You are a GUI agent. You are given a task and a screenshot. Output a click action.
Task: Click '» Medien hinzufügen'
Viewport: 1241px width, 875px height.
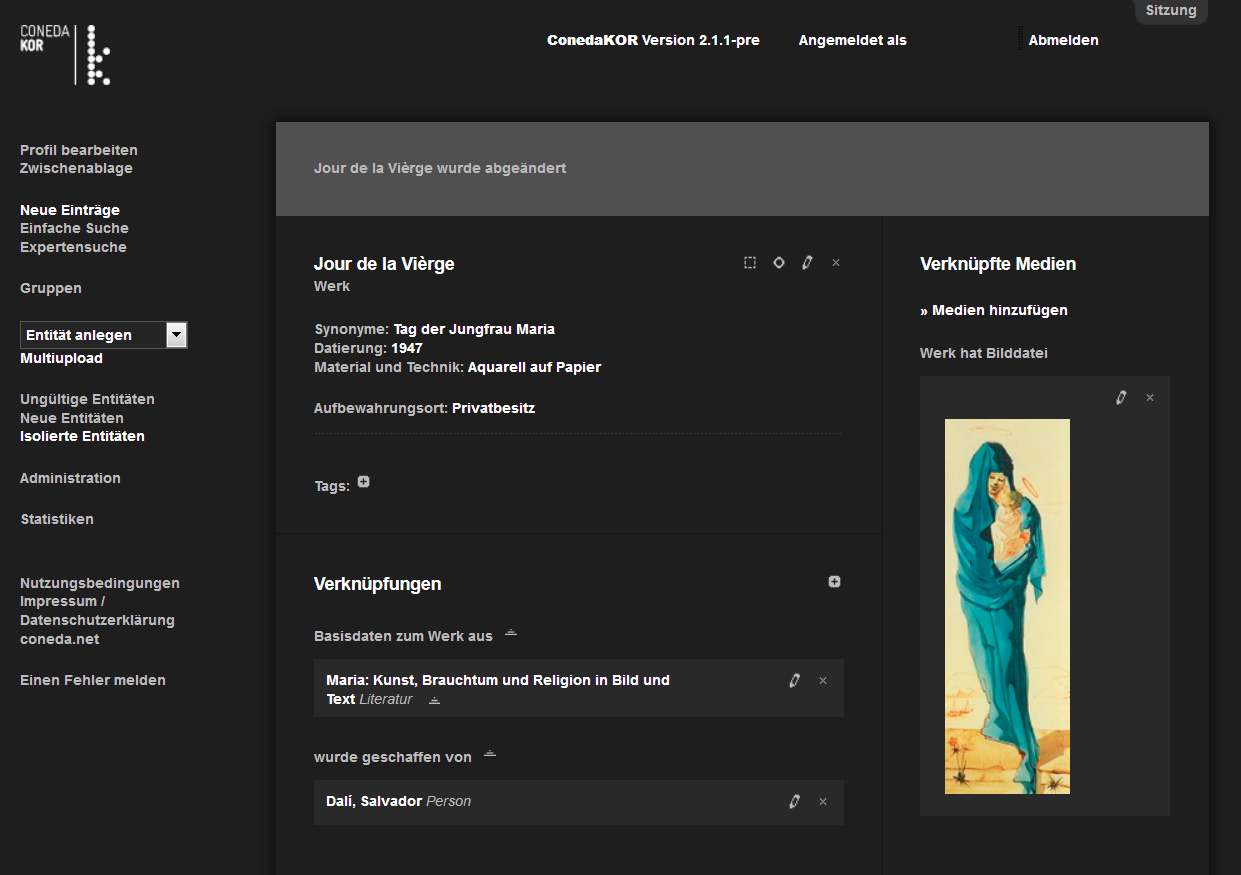coord(994,310)
